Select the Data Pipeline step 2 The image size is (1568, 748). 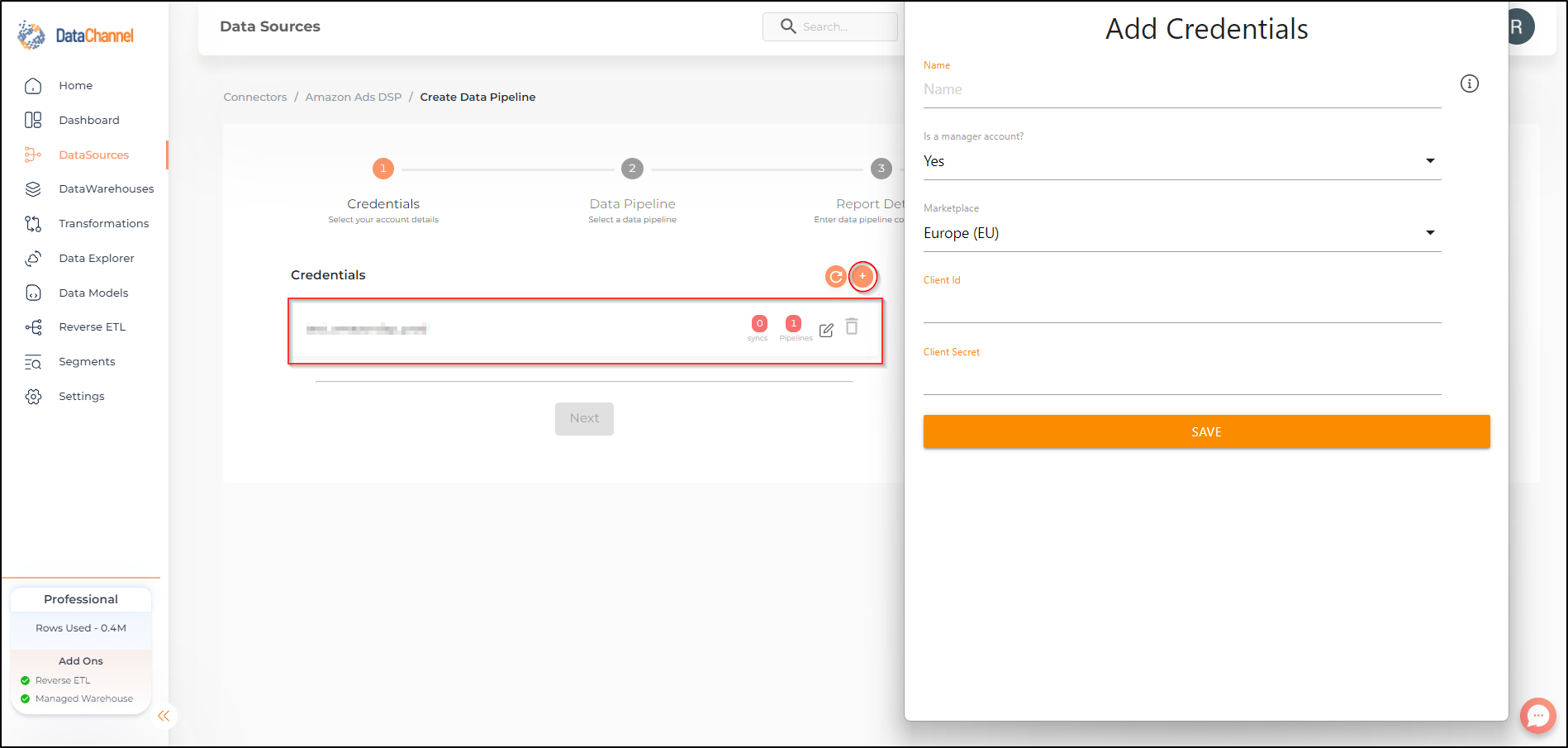tap(632, 169)
